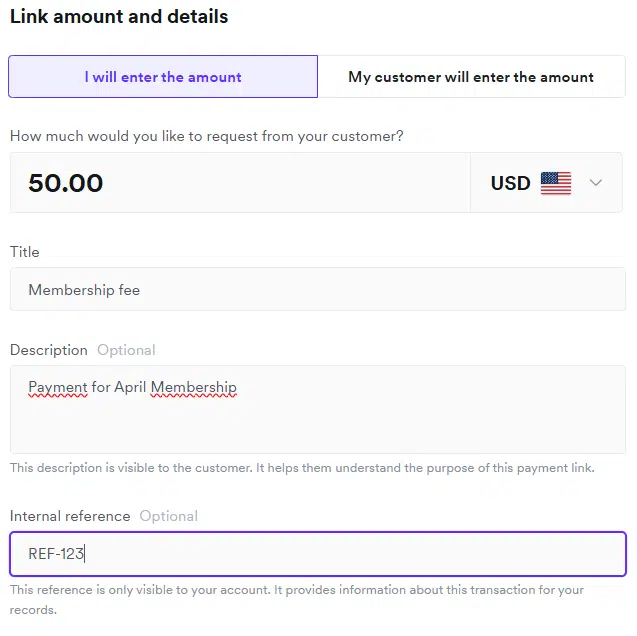Click the internal reference helper text
Viewport: 637px width, 636px height.
point(297,590)
